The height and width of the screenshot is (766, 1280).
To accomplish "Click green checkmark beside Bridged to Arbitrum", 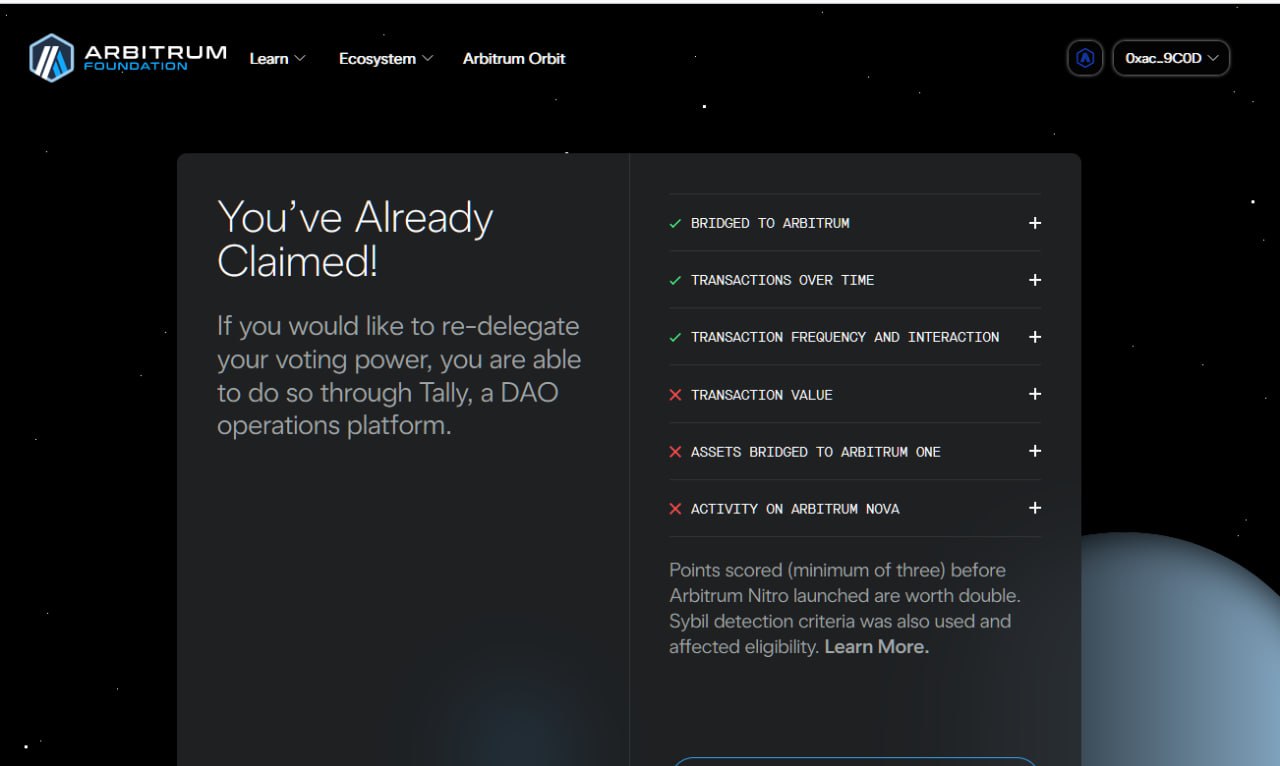I will coord(675,224).
